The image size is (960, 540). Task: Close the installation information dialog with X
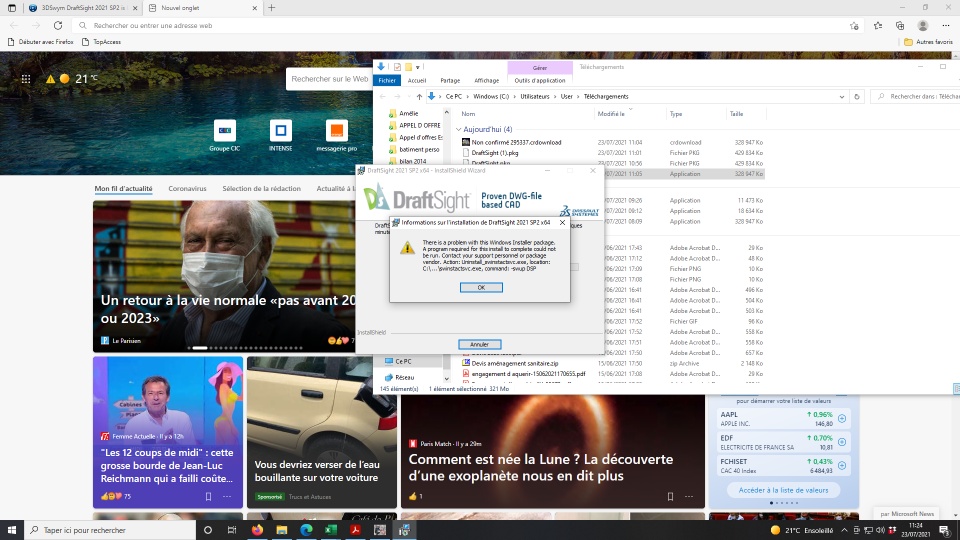click(562, 223)
